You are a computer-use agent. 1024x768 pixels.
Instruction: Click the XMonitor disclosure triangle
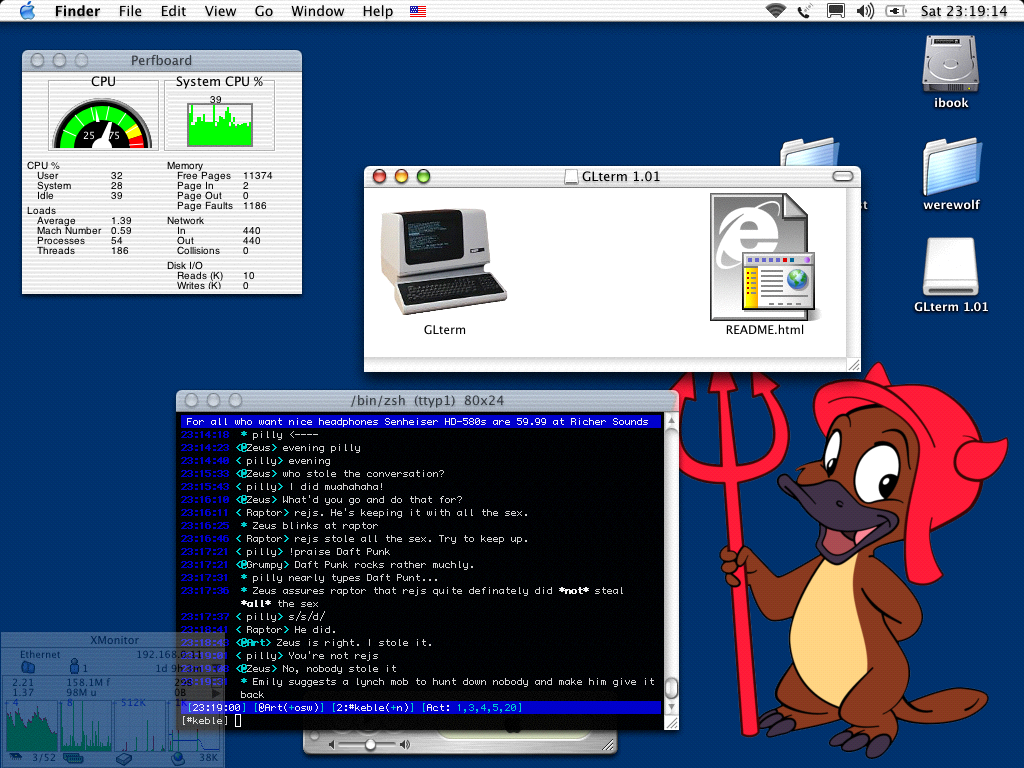(214, 693)
